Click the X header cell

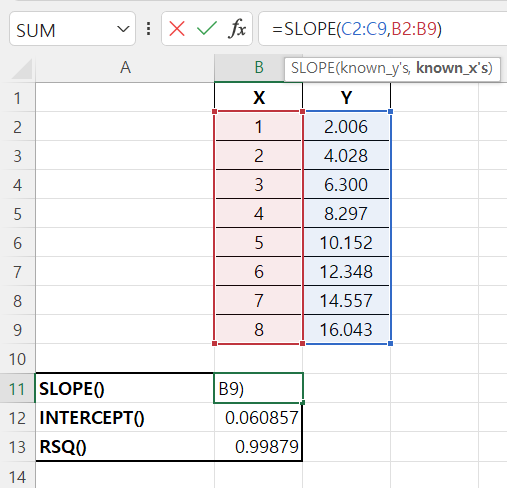(259, 97)
